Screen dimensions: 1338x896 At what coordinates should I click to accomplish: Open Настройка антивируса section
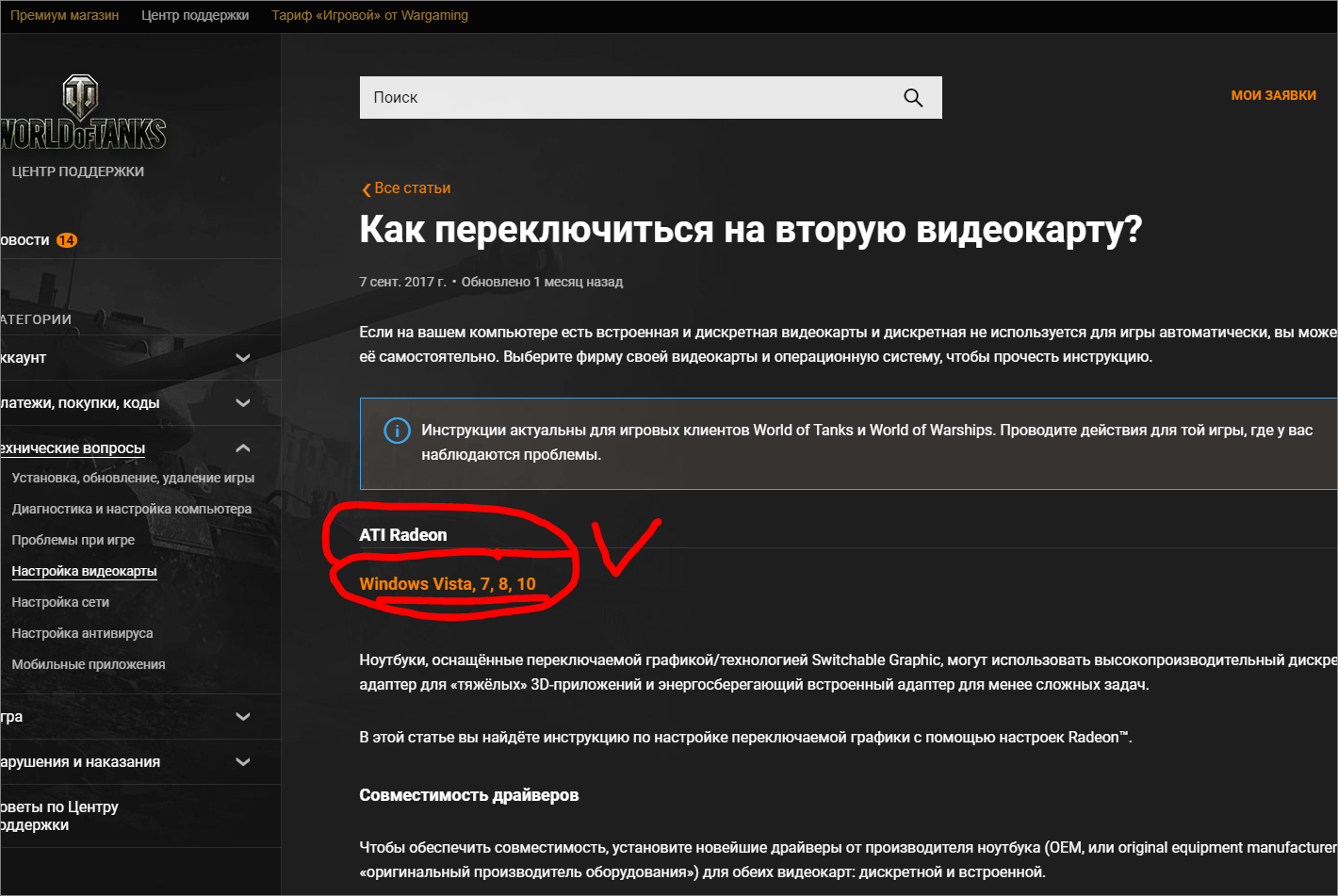(x=82, y=633)
